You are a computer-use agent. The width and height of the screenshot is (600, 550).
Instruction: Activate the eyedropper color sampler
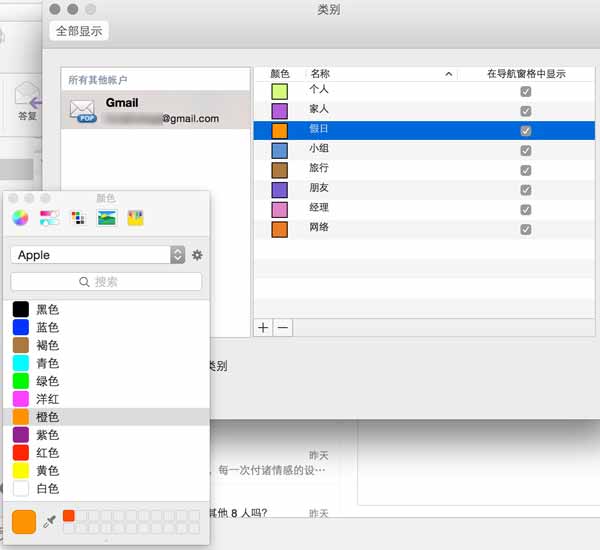coord(49,521)
